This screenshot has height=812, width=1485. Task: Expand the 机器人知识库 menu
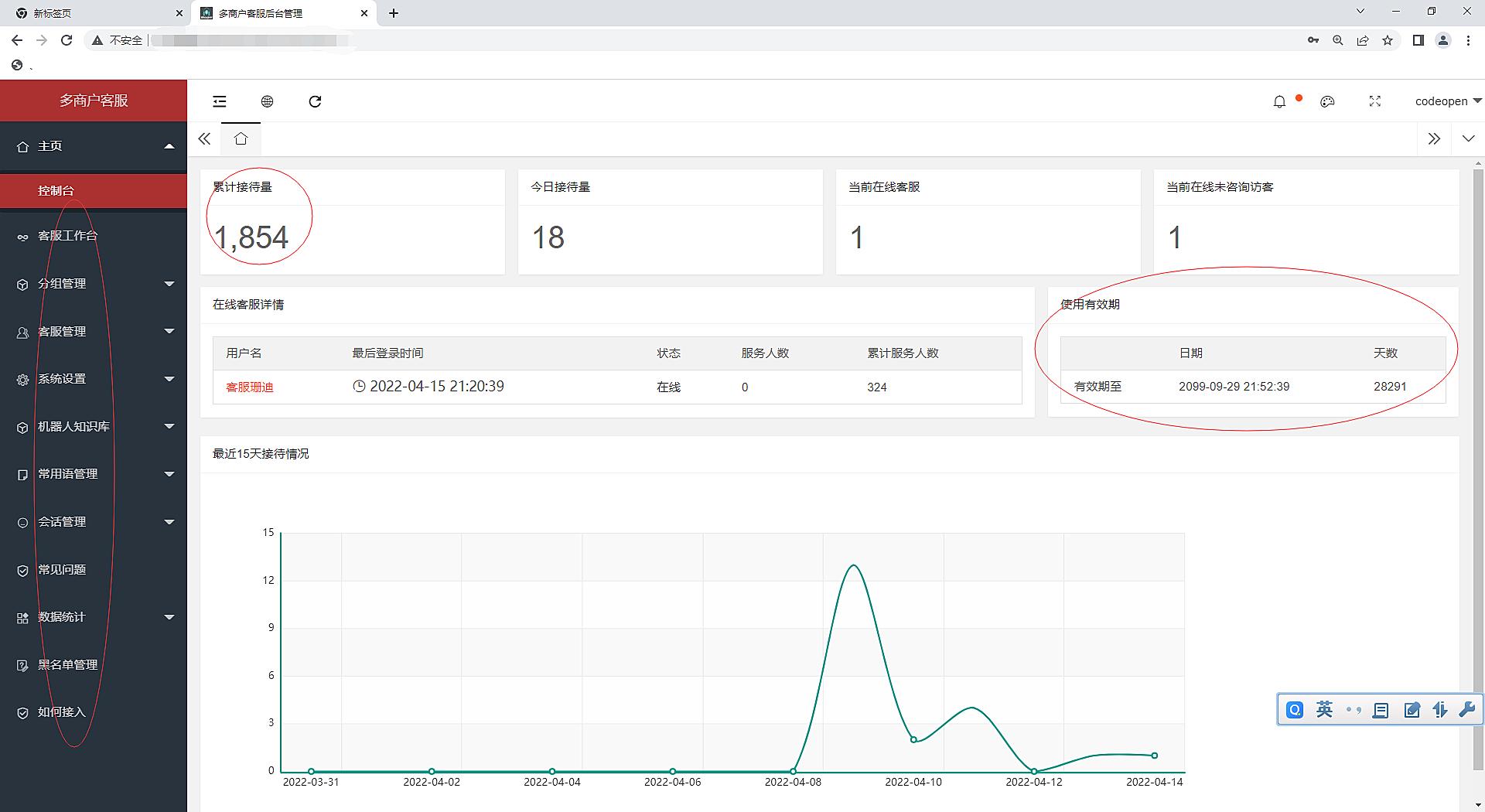[x=93, y=427]
